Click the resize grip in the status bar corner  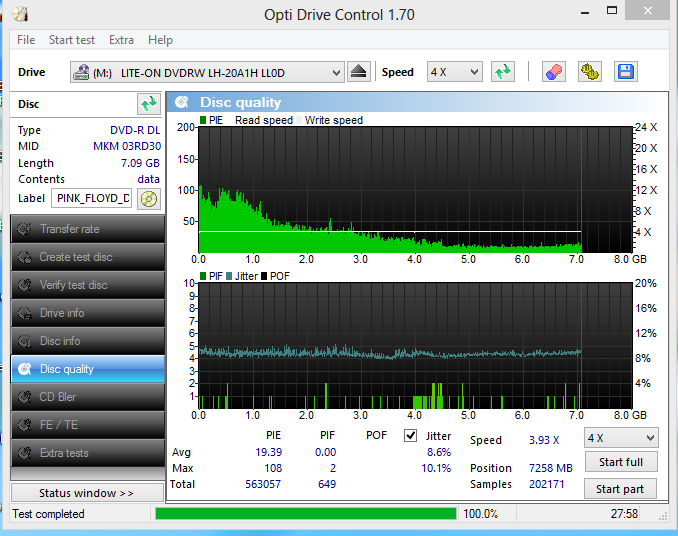point(663,516)
